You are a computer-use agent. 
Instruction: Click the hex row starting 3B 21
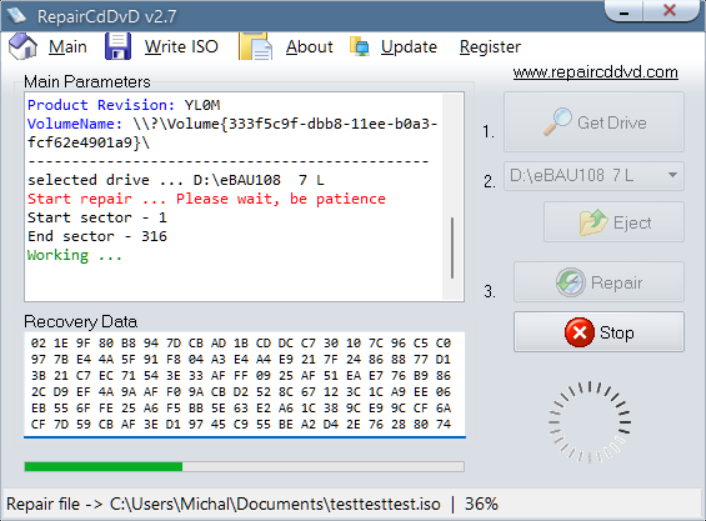coord(241,376)
